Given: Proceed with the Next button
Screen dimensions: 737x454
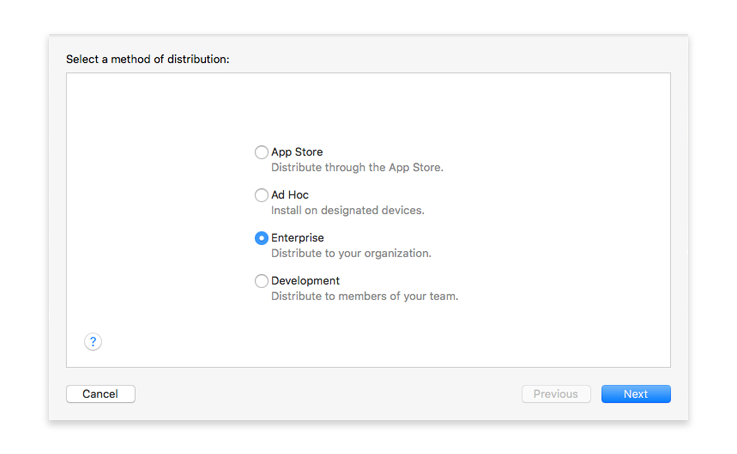Looking at the screenshot, I should click(636, 394).
